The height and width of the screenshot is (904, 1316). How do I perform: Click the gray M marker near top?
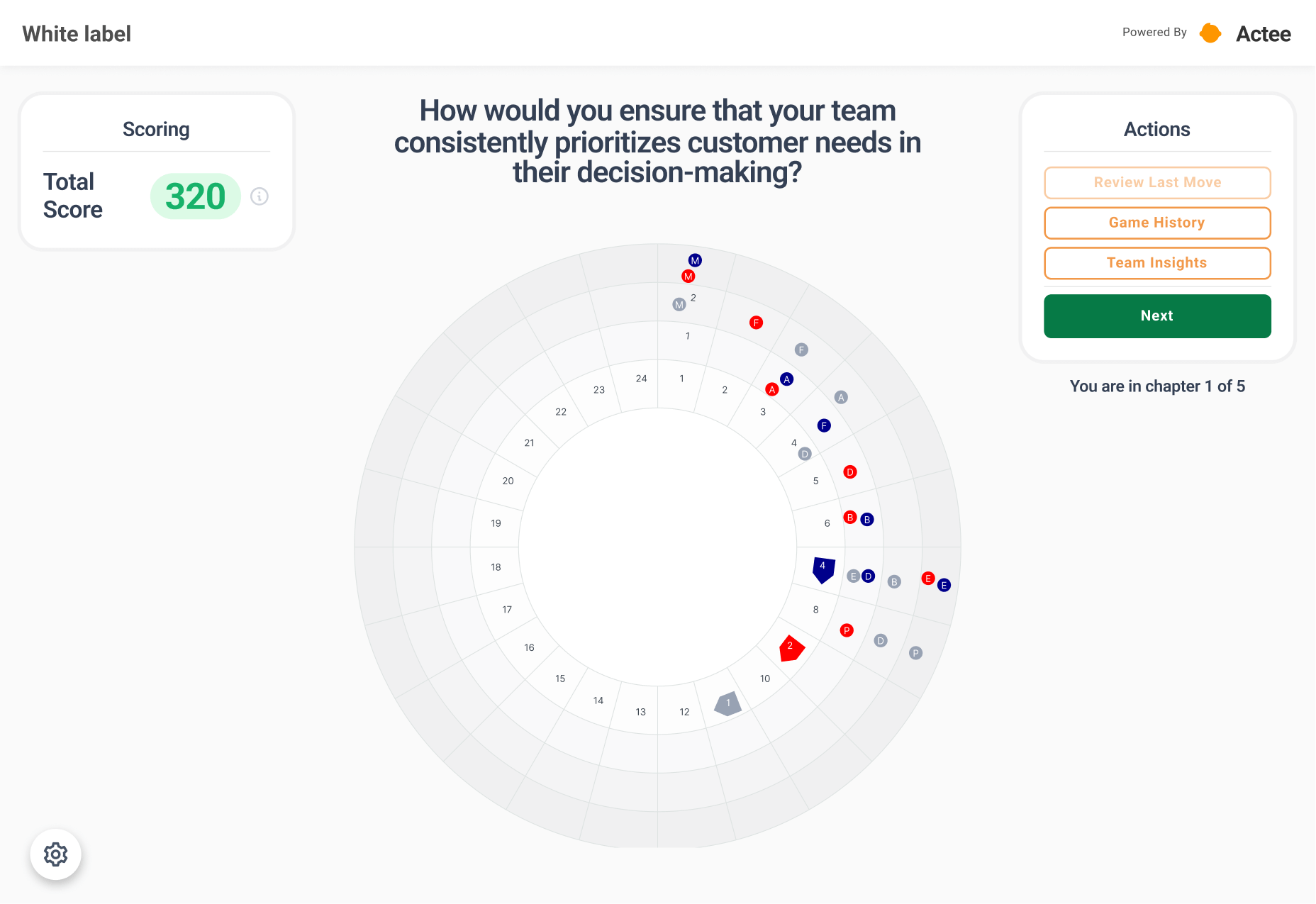(x=679, y=304)
